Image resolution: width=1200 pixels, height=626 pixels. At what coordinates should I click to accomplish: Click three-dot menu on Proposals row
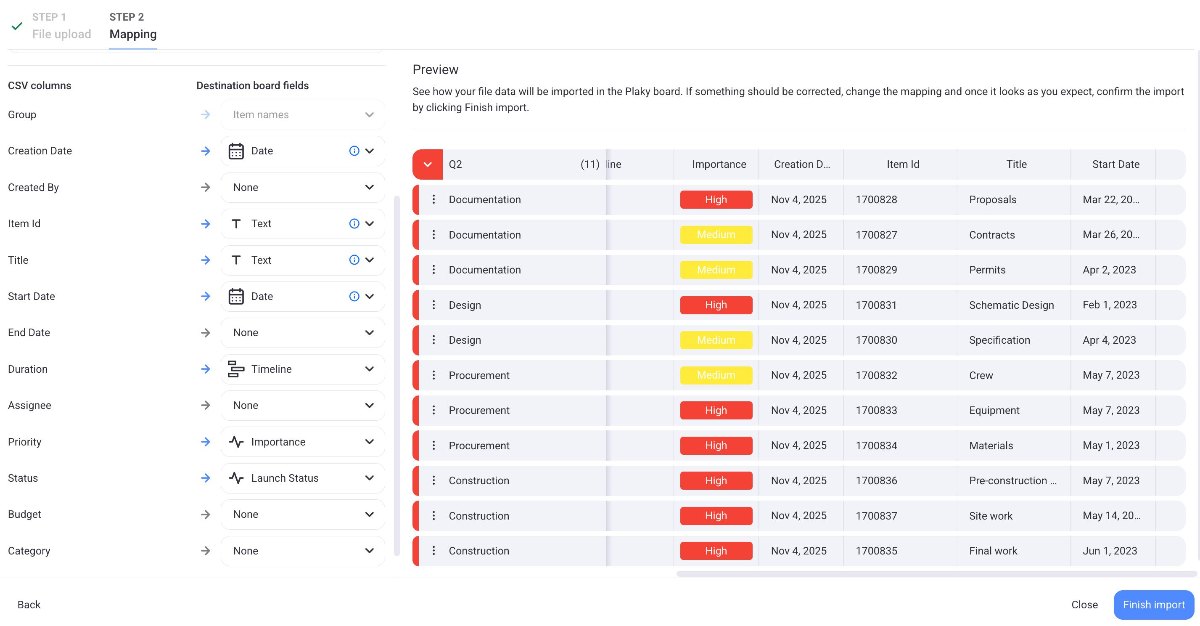(x=433, y=200)
